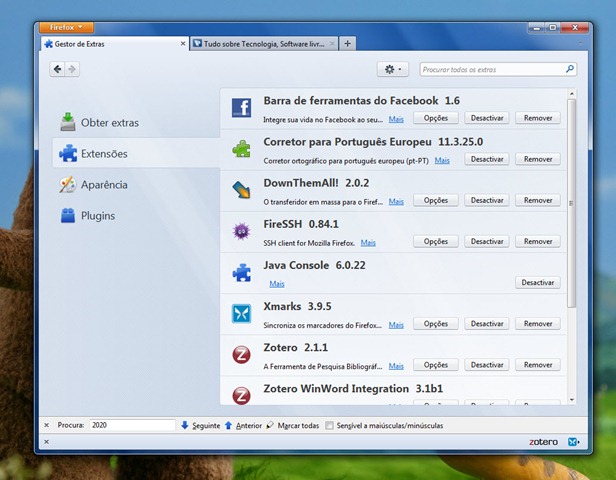Viewport: 616px width, 480px height.
Task: Select Aparência category
Action: click(x=136, y=185)
